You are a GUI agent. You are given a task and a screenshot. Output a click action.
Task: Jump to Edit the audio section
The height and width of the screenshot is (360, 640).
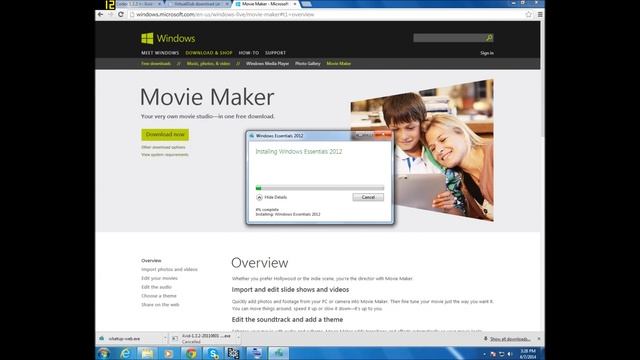pyautogui.click(x=156, y=287)
